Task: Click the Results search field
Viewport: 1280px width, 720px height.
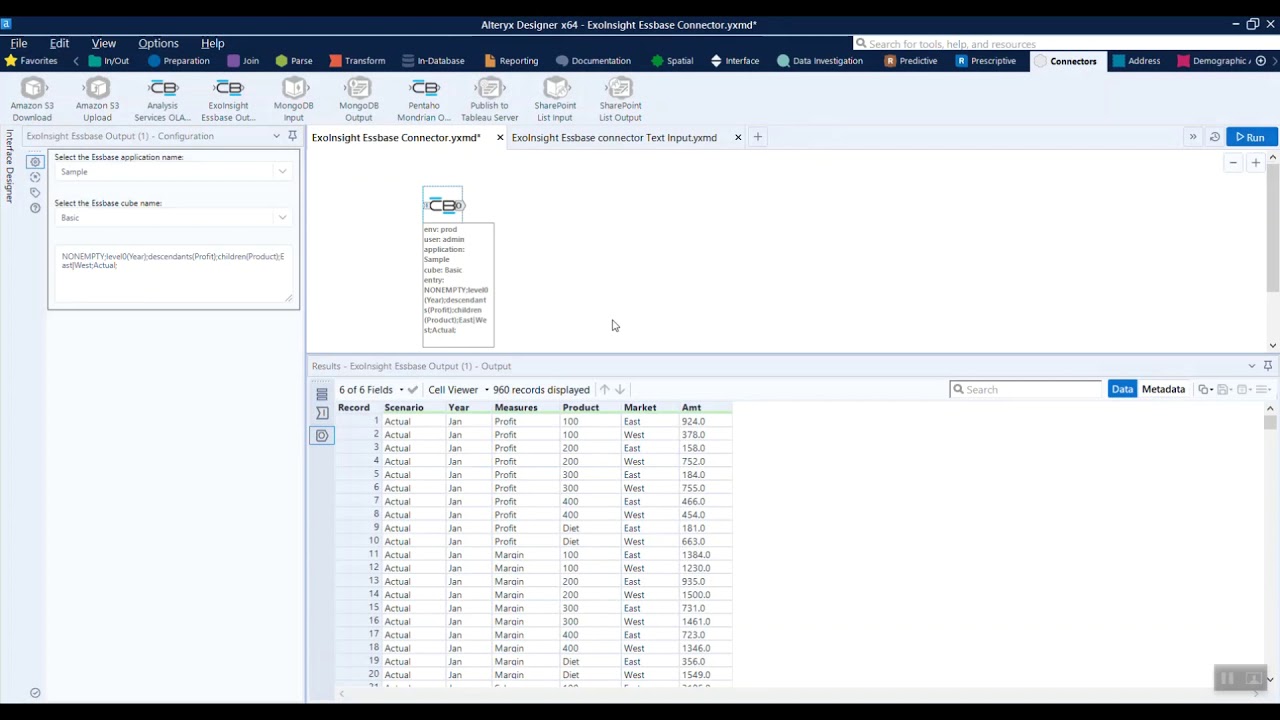Action: coord(1026,390)
